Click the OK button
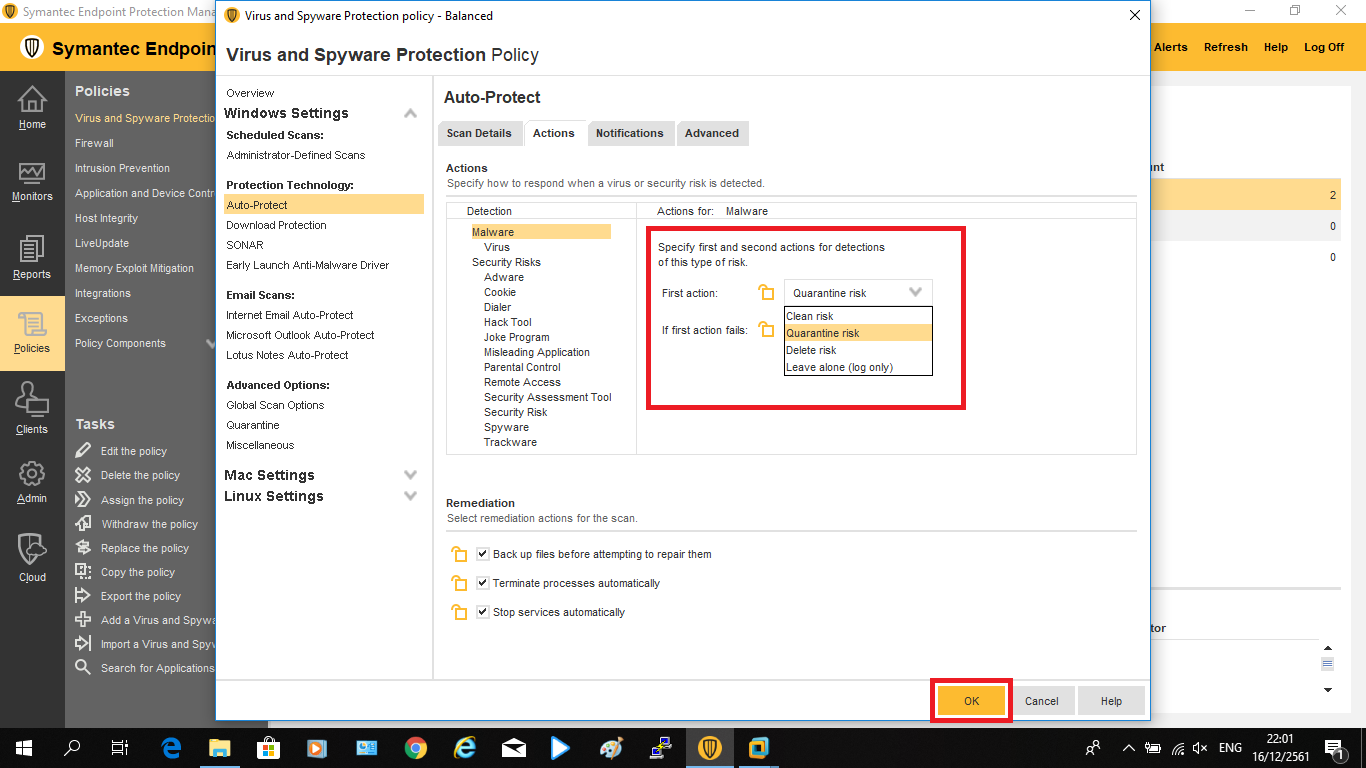The image size is (1366, 768). [971, 701]
